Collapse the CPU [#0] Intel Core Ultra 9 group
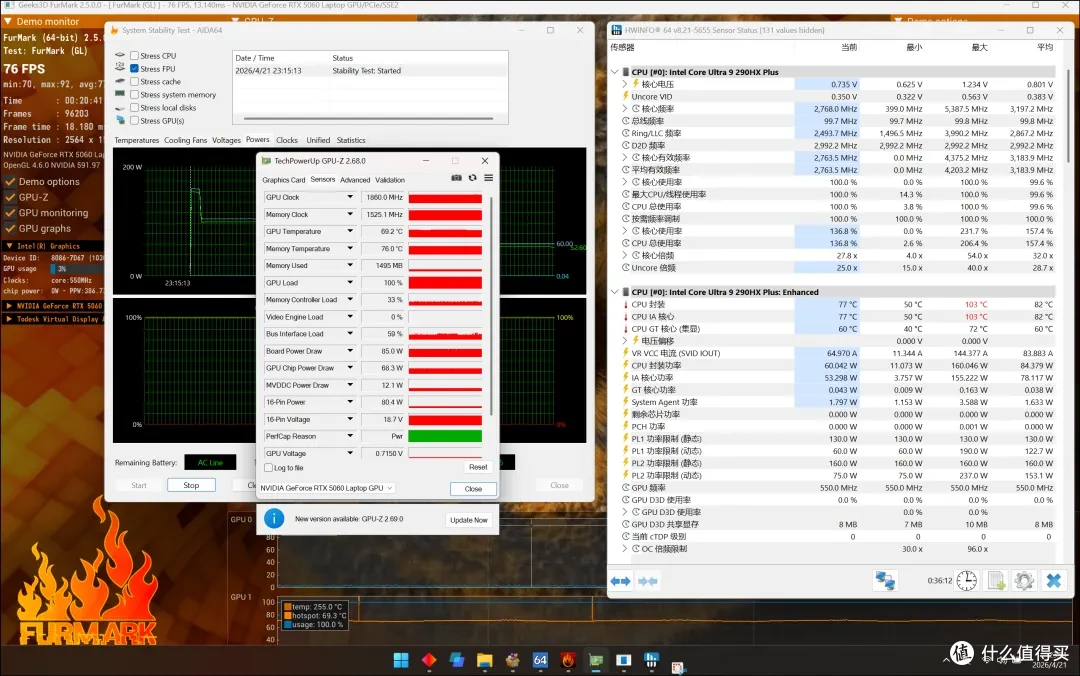The width and height of the screenshot is (1080, 676). [x=614, y=72]
